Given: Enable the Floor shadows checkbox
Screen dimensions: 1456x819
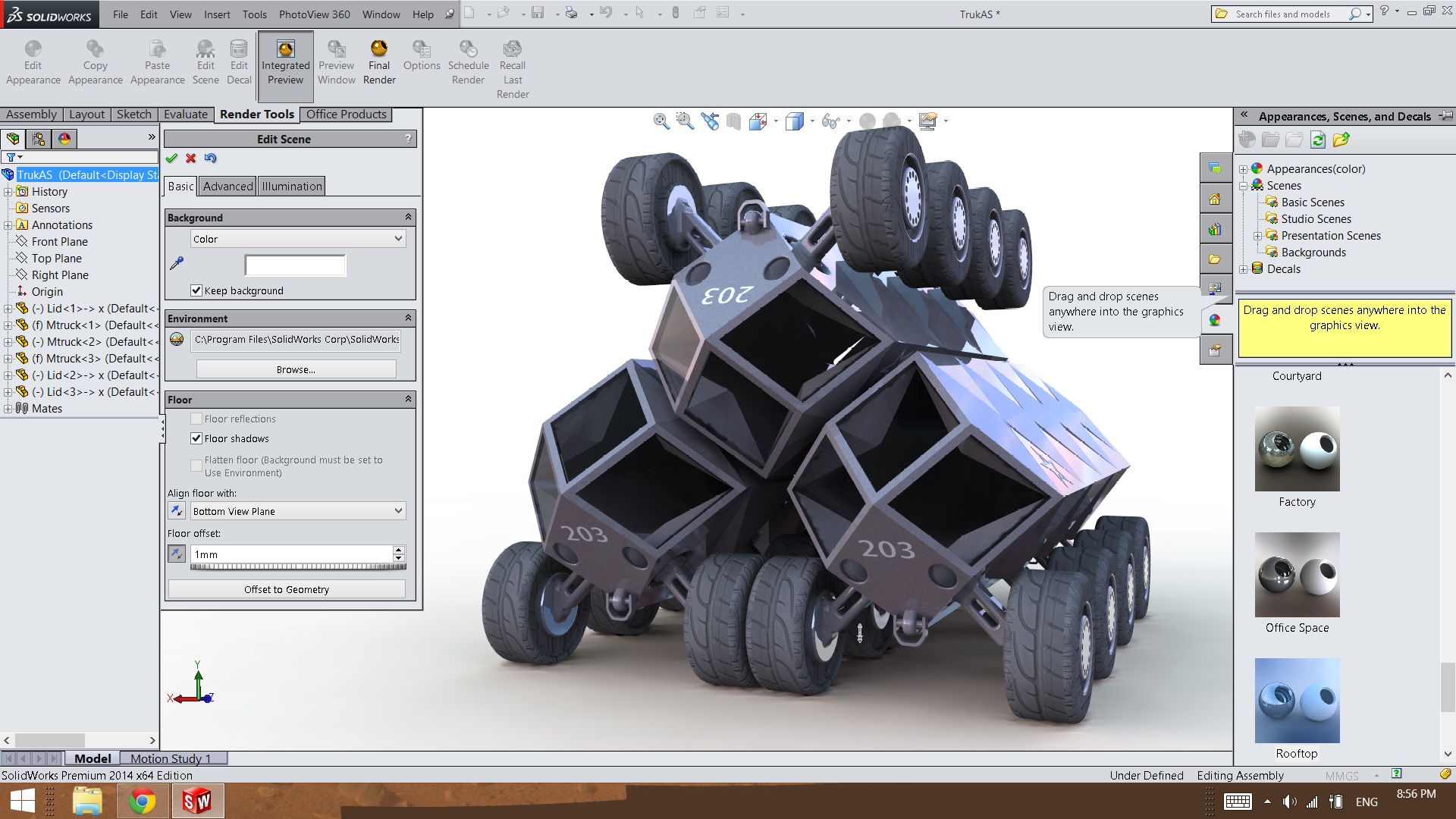Looking at the screenshot, I should tap(197, 438).
